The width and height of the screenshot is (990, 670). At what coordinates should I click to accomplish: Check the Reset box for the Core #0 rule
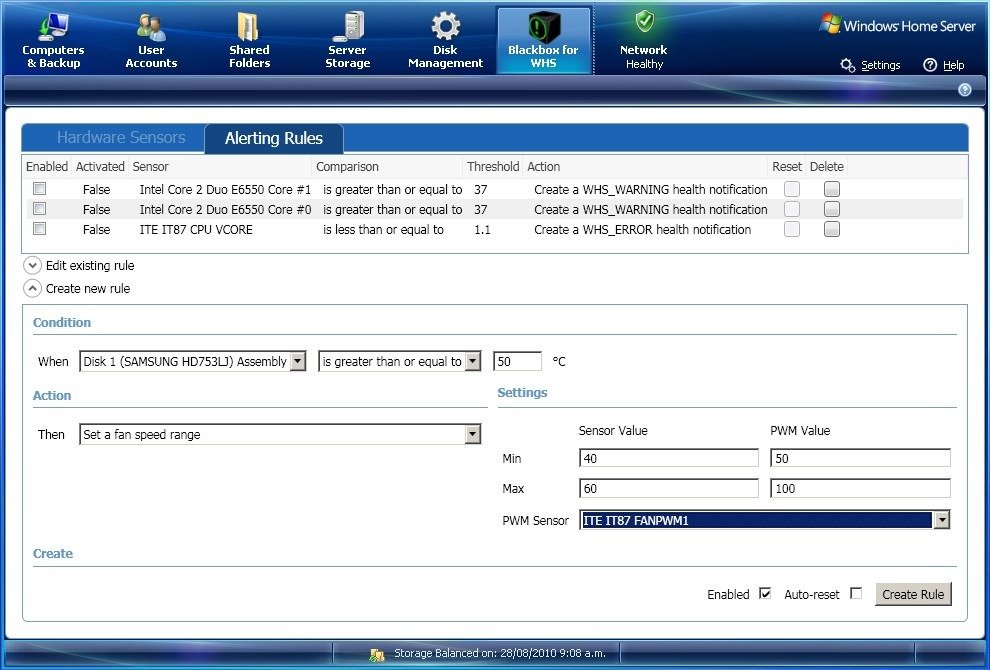[792, 209]
